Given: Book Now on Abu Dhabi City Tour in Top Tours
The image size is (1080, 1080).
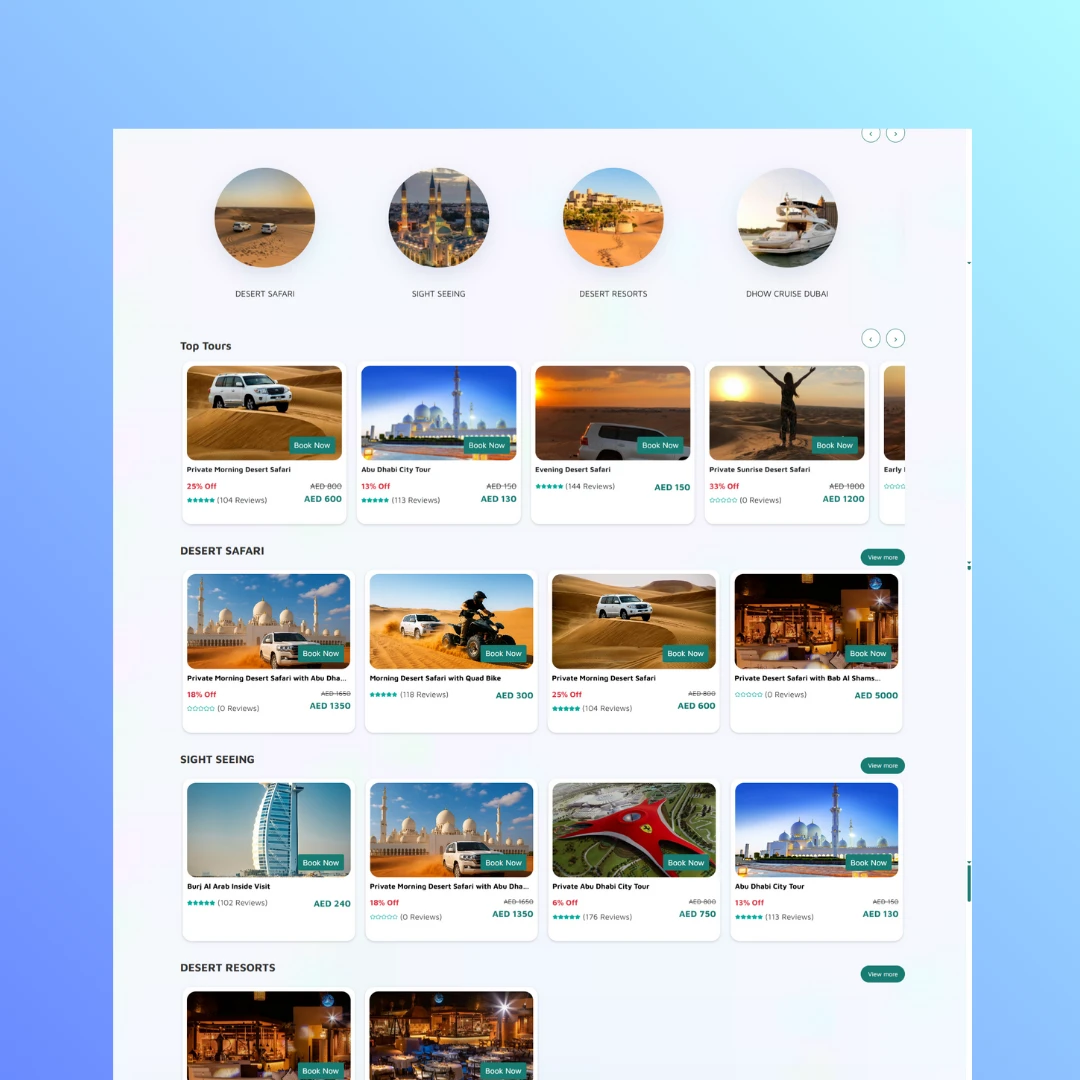Looking at the screenshot, I should (486, 445).
